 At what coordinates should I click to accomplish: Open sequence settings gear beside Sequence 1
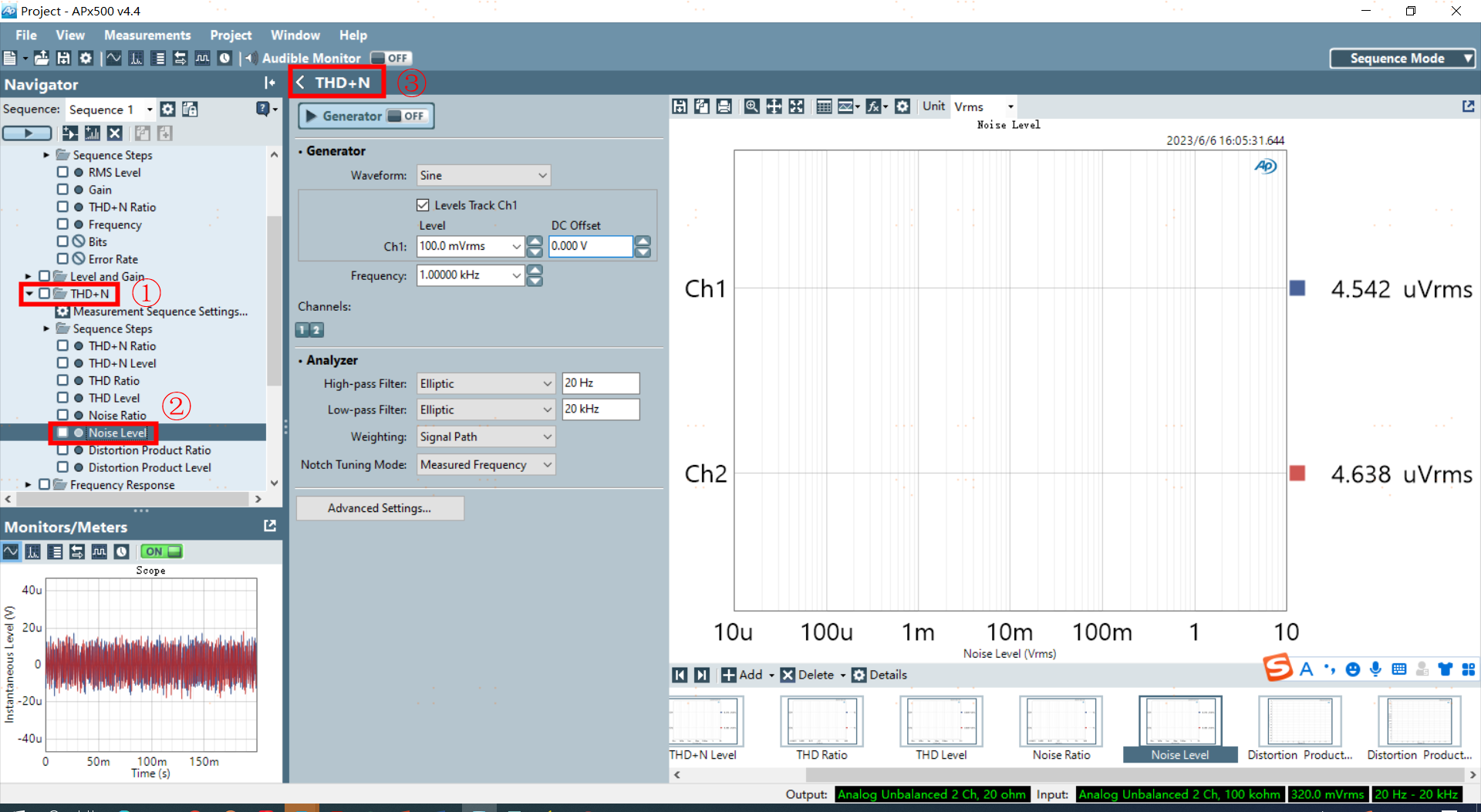click(x=167, y=110)
